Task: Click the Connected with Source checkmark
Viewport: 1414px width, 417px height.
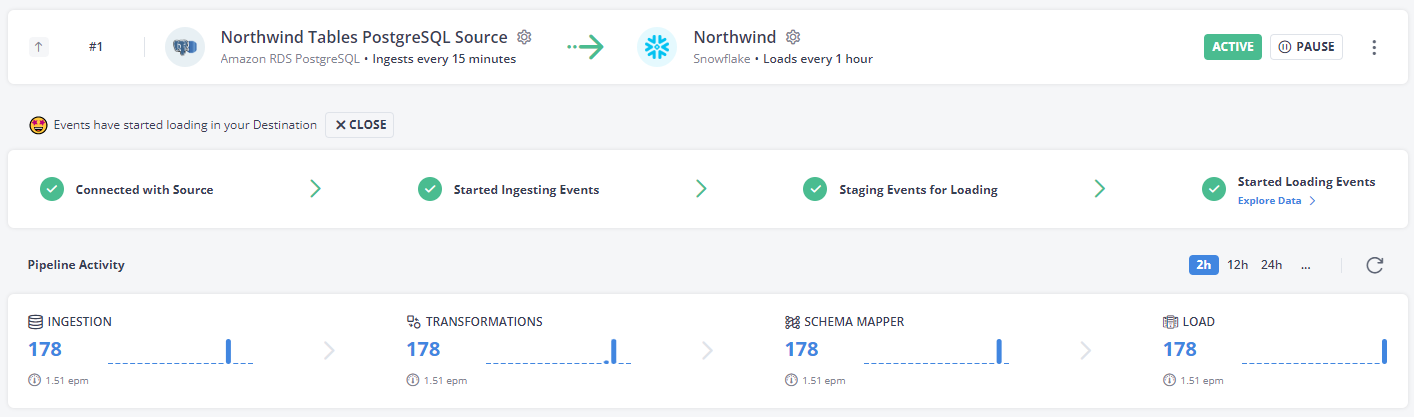Action: pyautogui.click(x=52, y=189)
